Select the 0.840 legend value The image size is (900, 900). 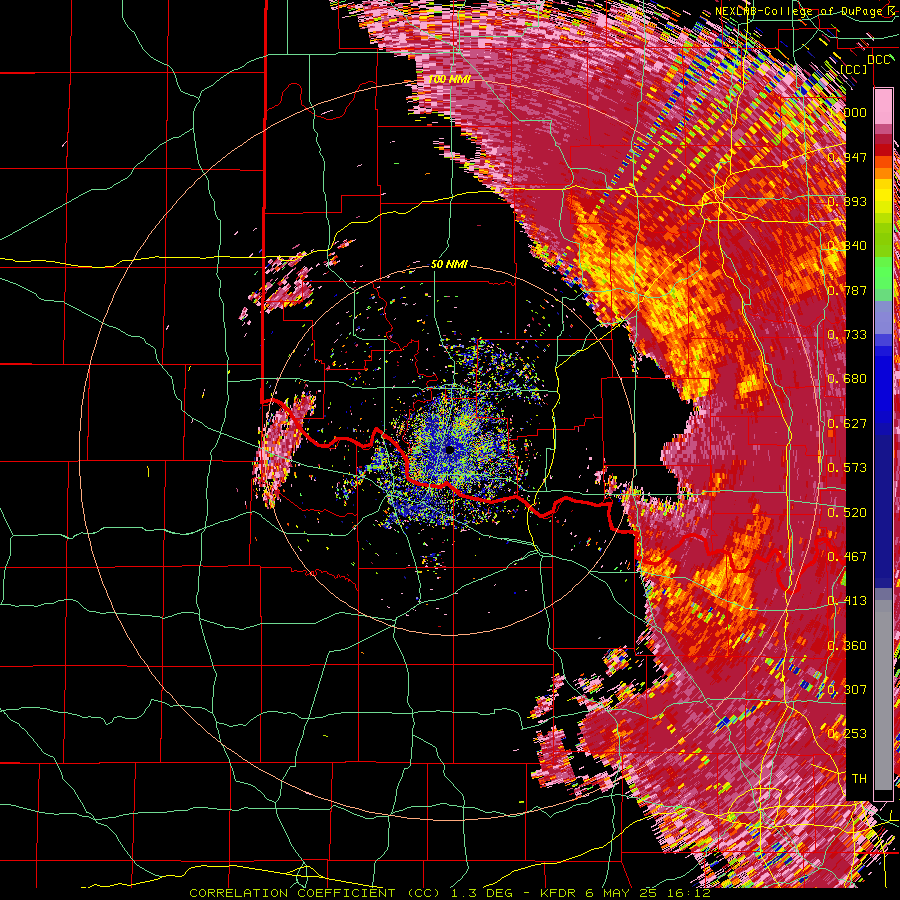click(x=847, y=246)
